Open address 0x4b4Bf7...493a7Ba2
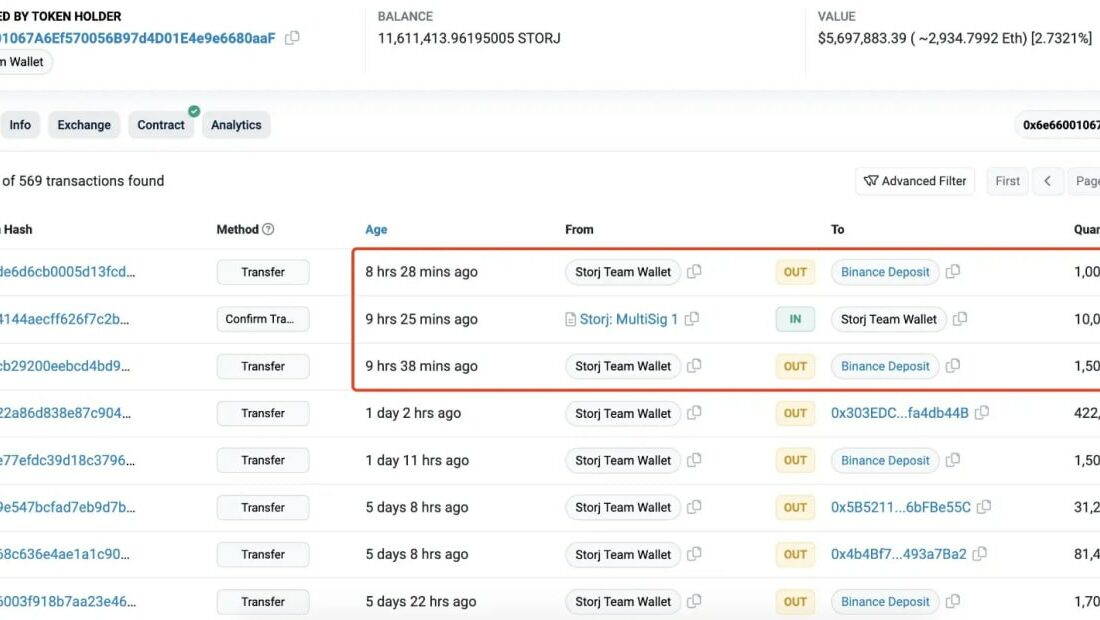1100x620 pixels. pos(899,554)
